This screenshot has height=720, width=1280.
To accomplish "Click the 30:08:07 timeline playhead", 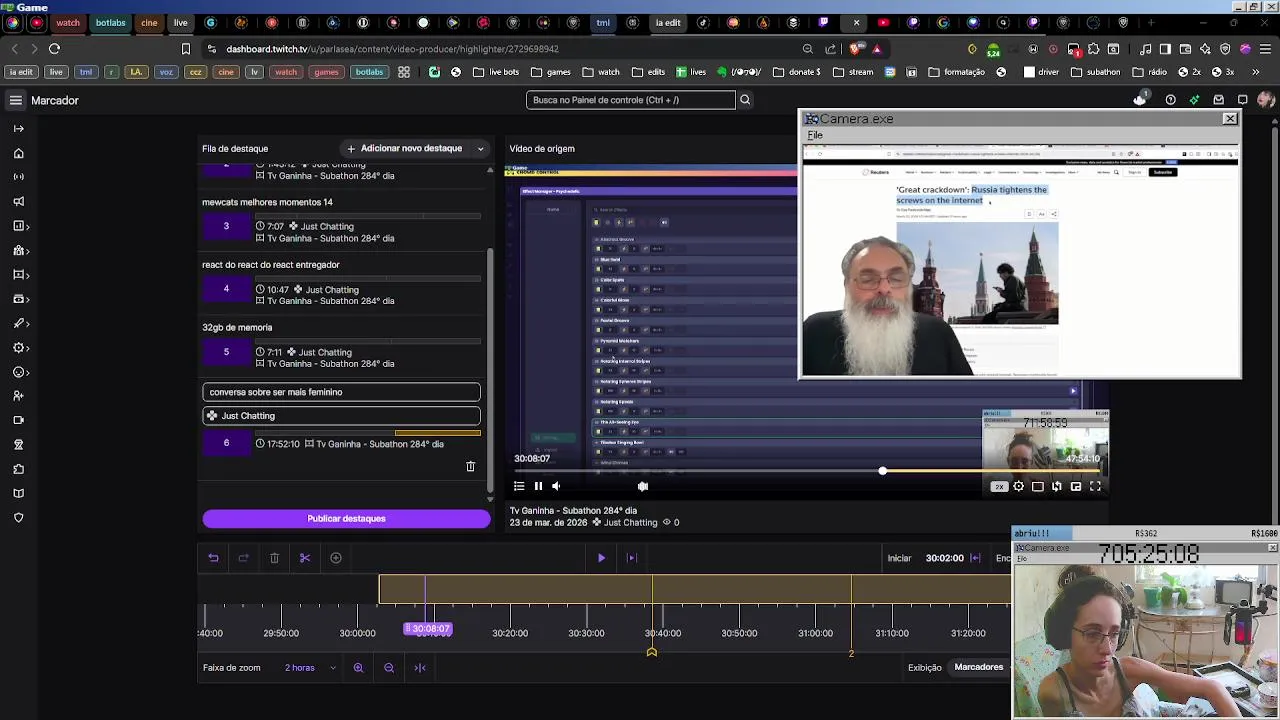I will (x=428, y=629).
